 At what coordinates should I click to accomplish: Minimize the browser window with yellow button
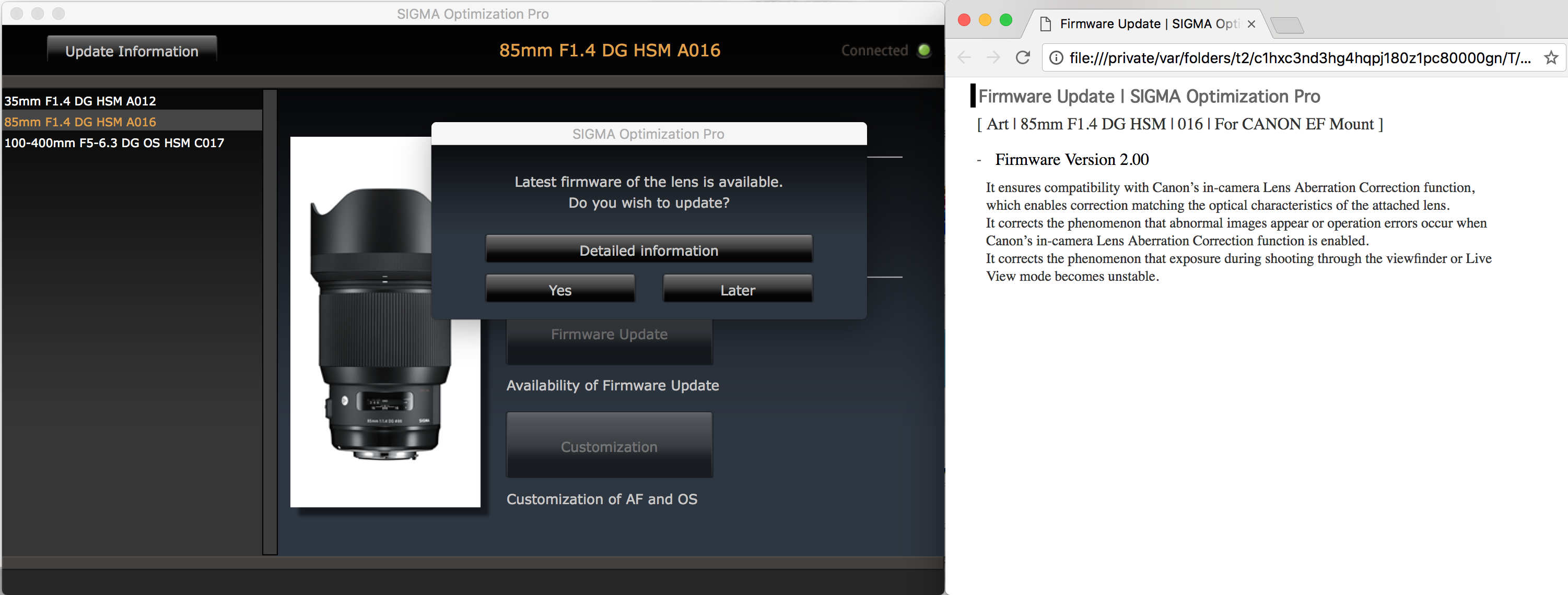pyautogui.click(x=985, y=20)
